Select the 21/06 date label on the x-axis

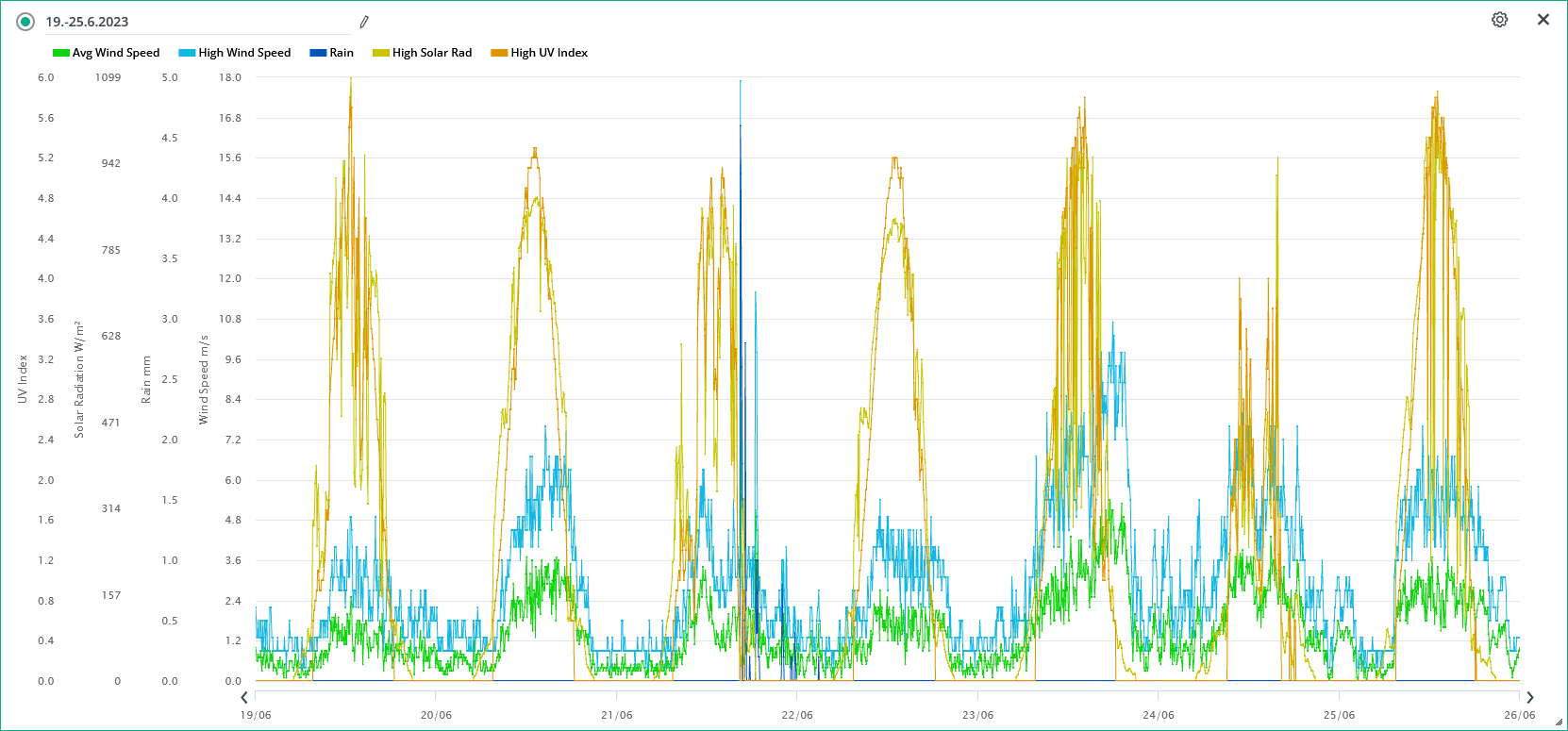pyautogui.click(x=617, y=715)
